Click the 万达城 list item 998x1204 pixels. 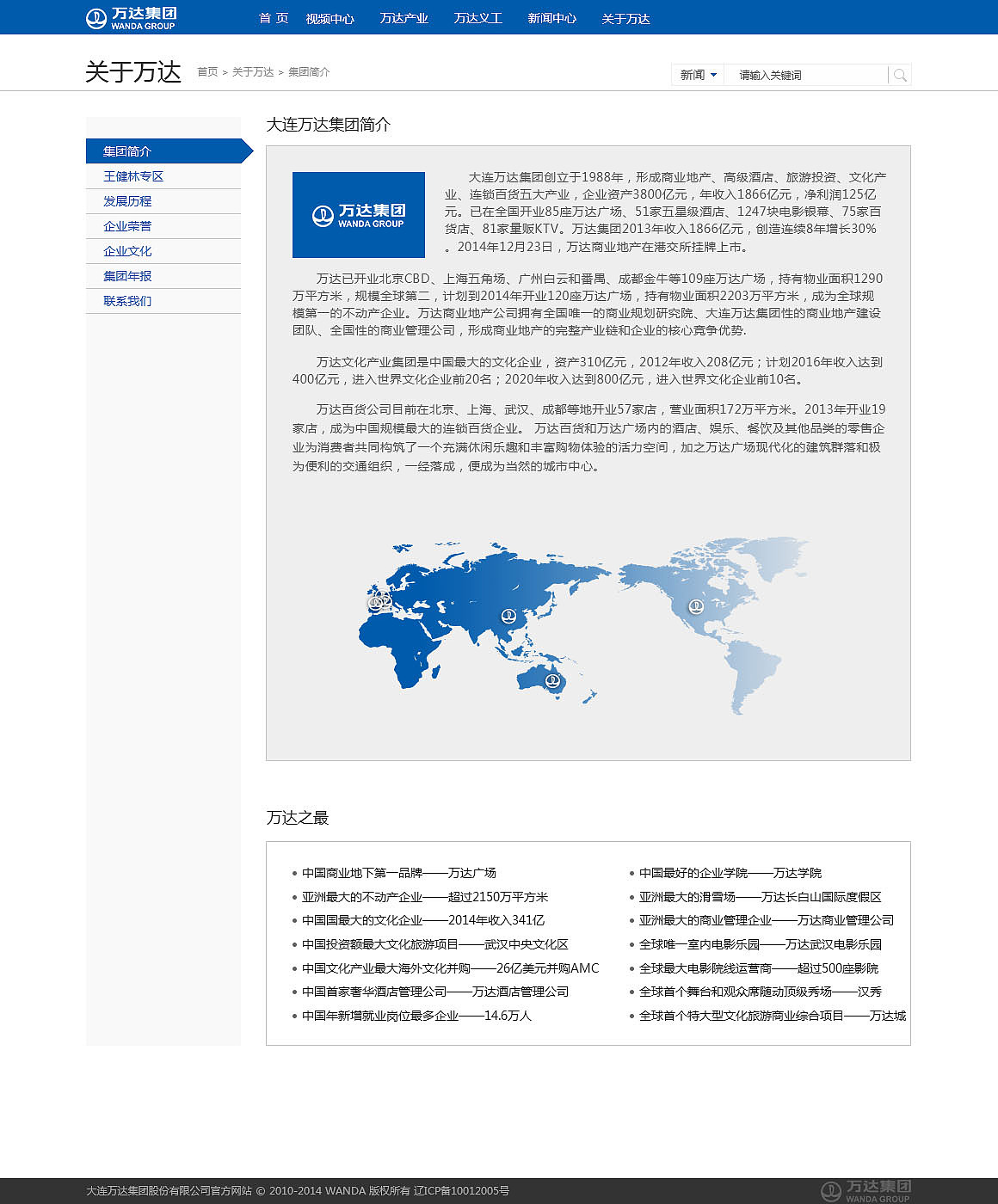pyautogui.click(x=772, y=1016)
